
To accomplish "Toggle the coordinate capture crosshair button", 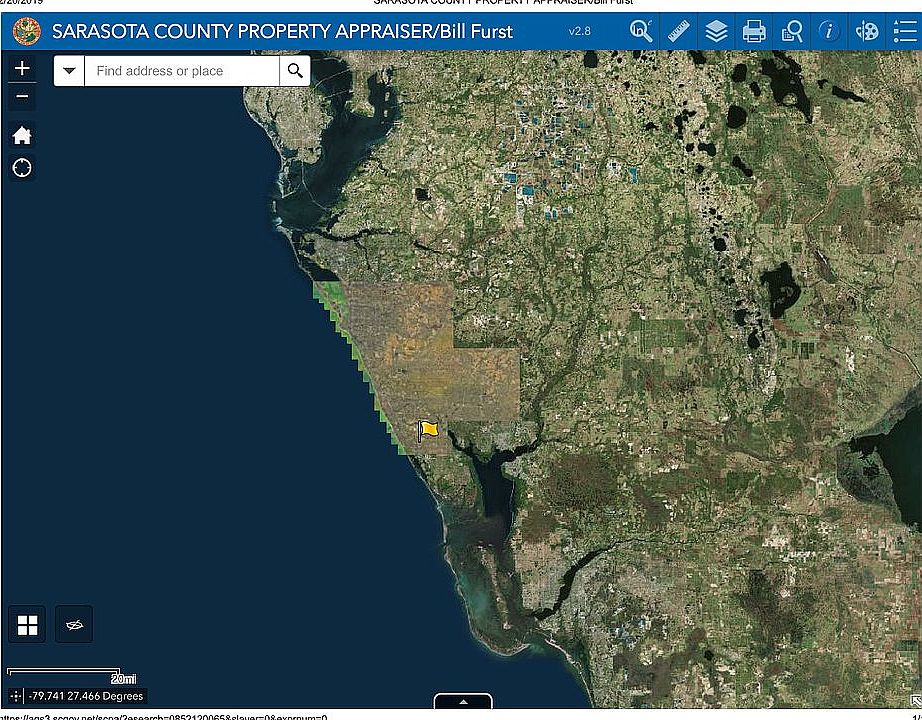I will tap(16, 696).
